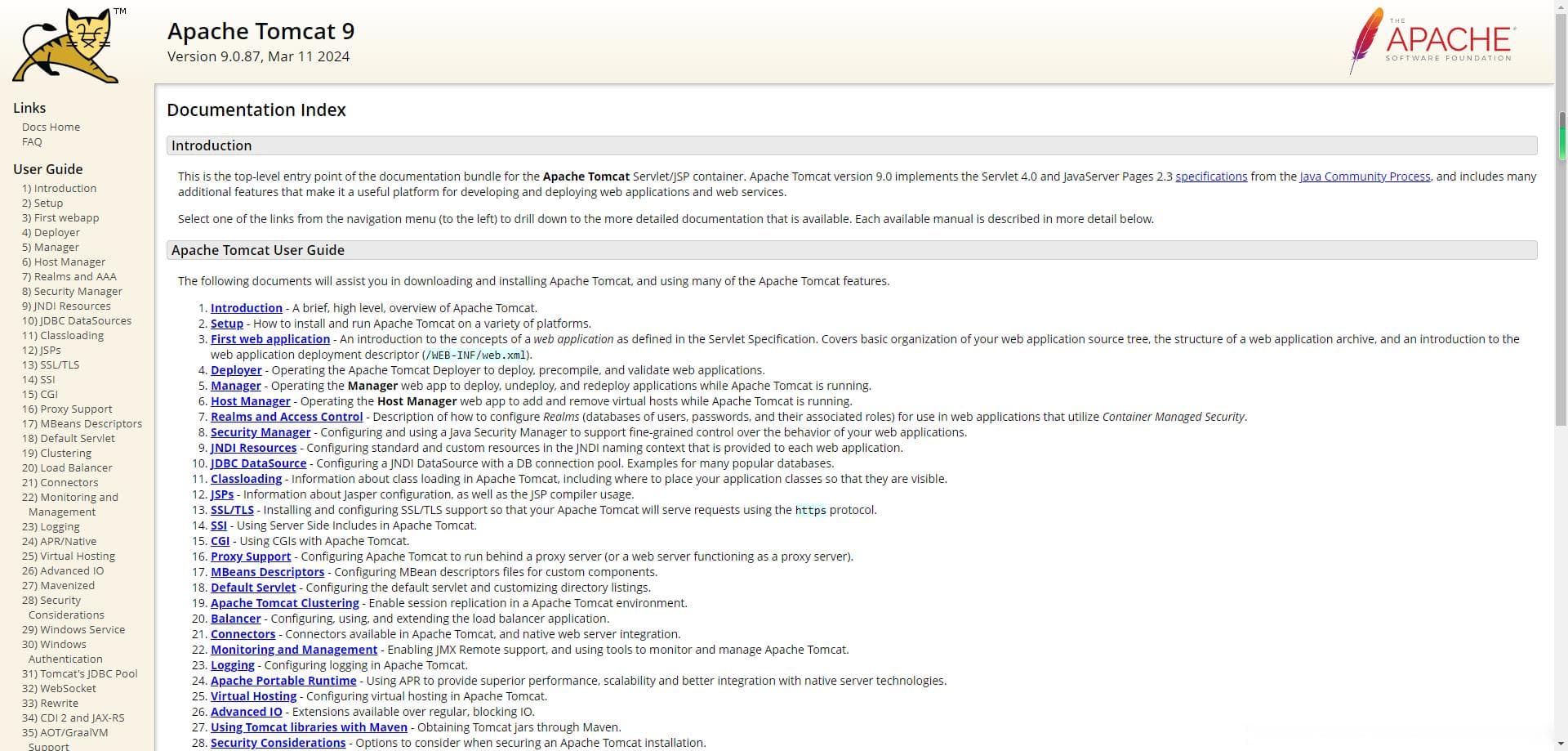Image resolution: width=1568 pixels, height=751 pixels.
Task: Open the Proxy Support list link
Action: 251,557
